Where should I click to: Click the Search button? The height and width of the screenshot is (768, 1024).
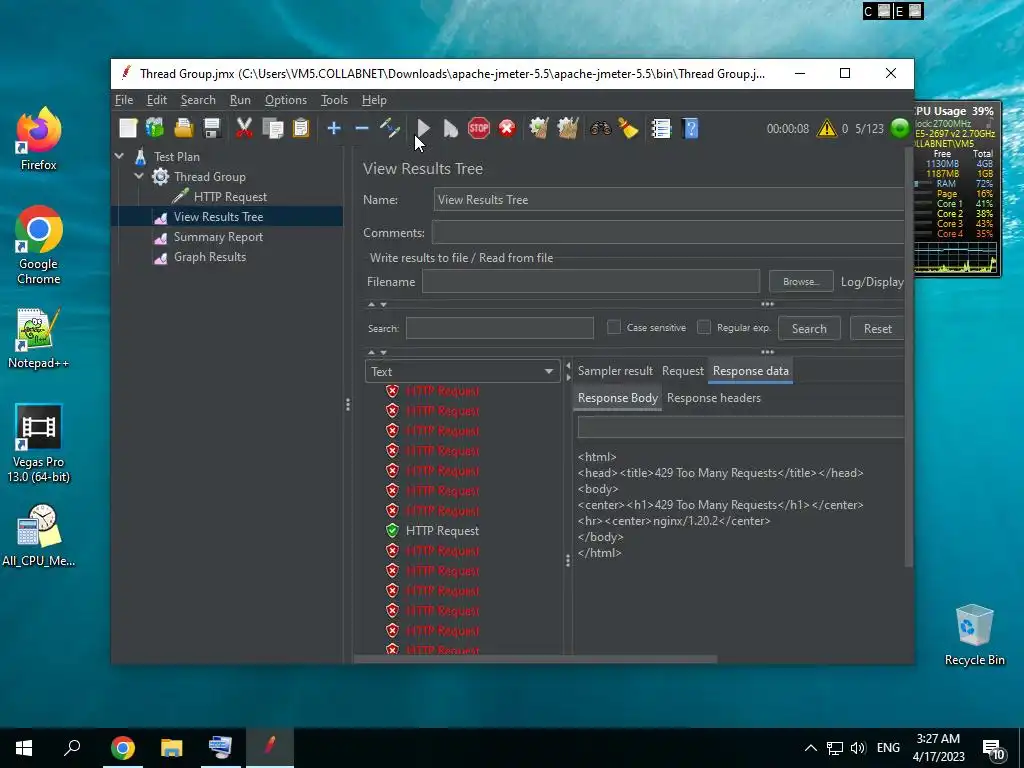click(809, 328)
